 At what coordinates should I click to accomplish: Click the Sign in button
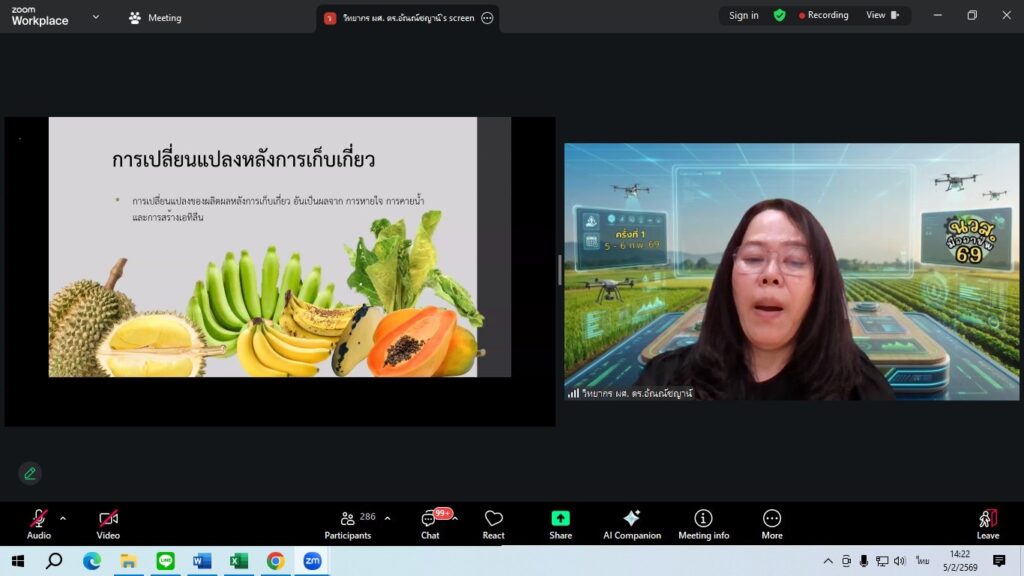tap(743, 16)
